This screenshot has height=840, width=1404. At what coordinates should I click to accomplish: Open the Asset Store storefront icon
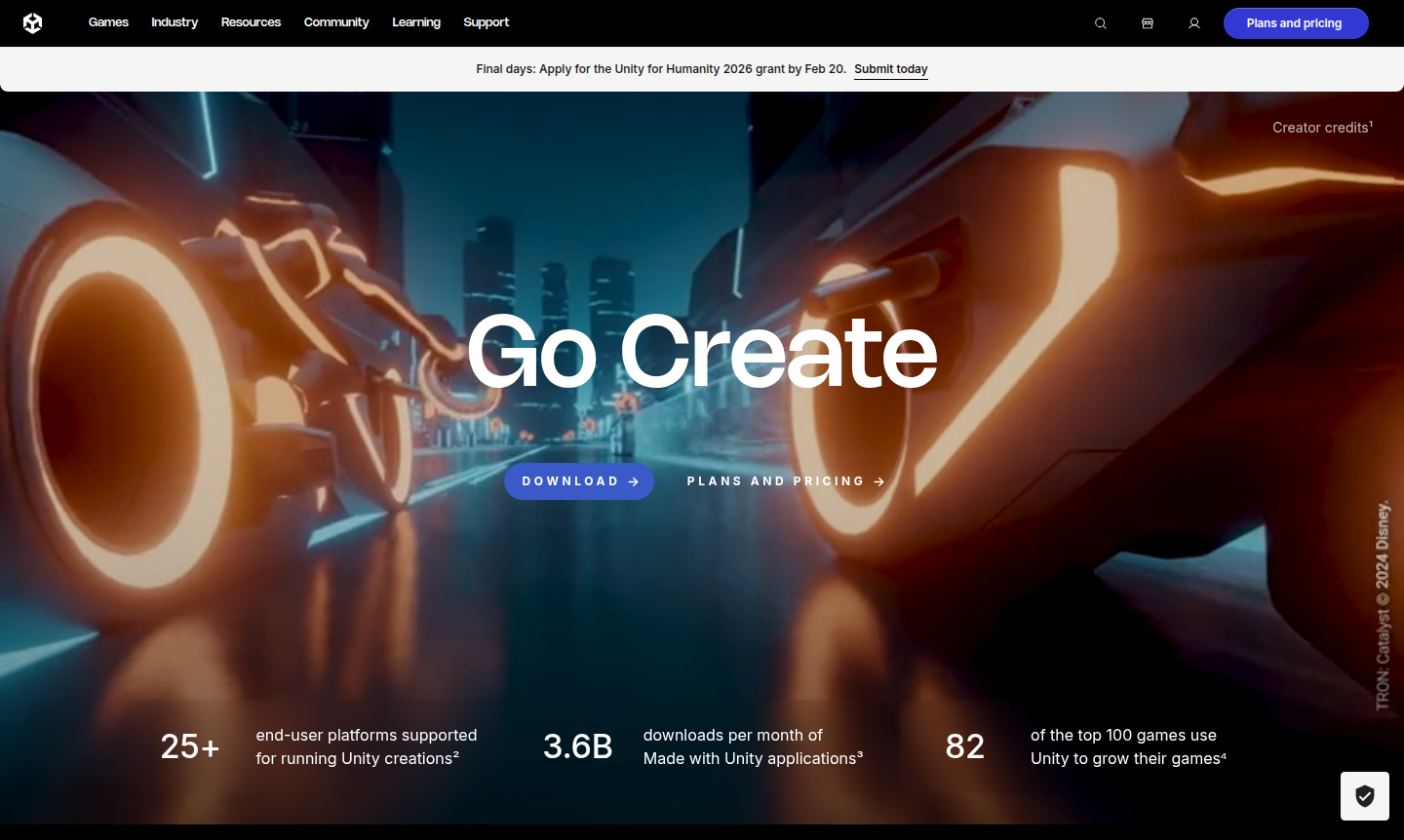pyautogui.click(x=1148, y=23)
